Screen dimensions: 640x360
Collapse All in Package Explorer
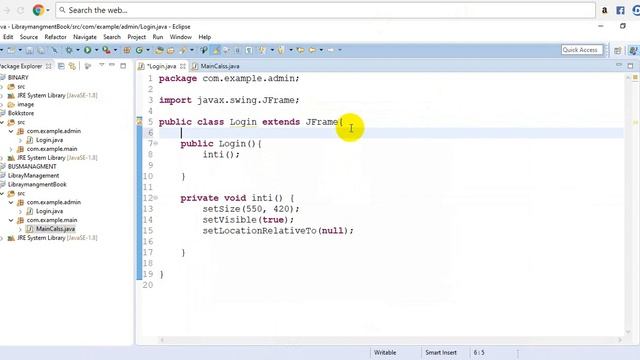(x=61, y=66)
